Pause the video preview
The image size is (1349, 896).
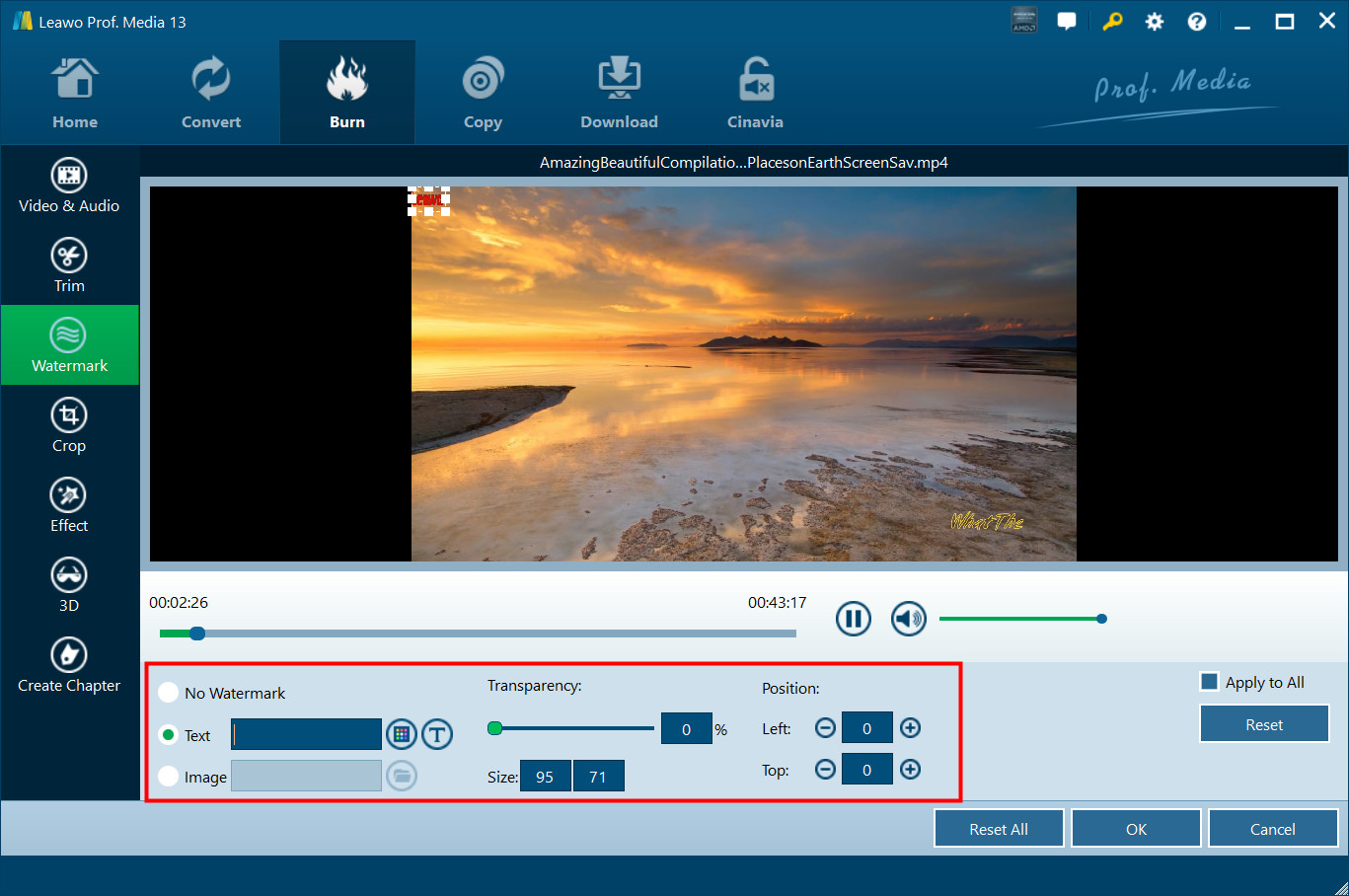[853, 619]
